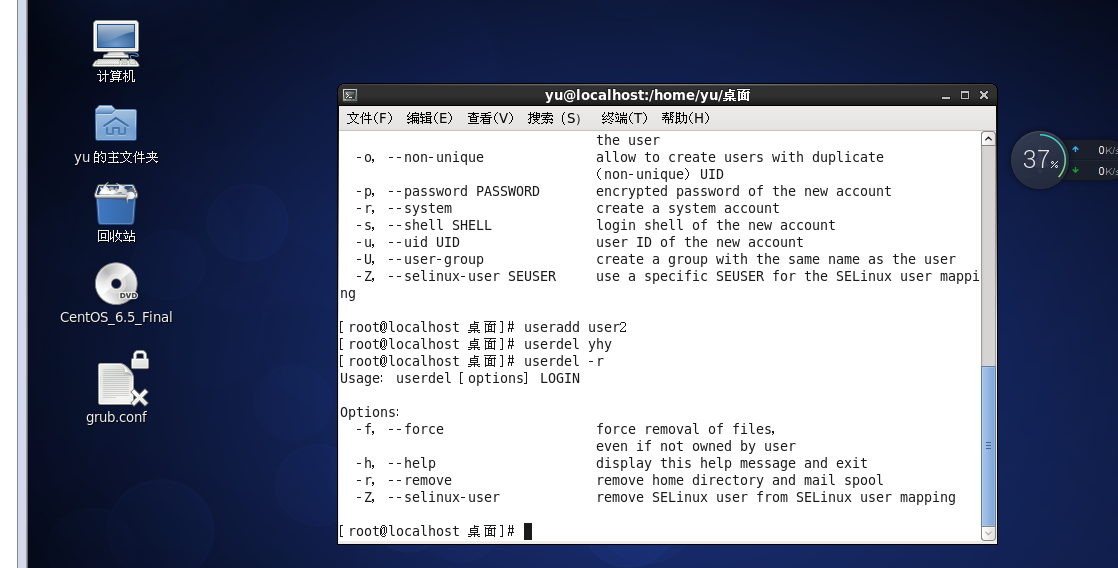Open the 终端(T) menu

click(x=624, y=118)
